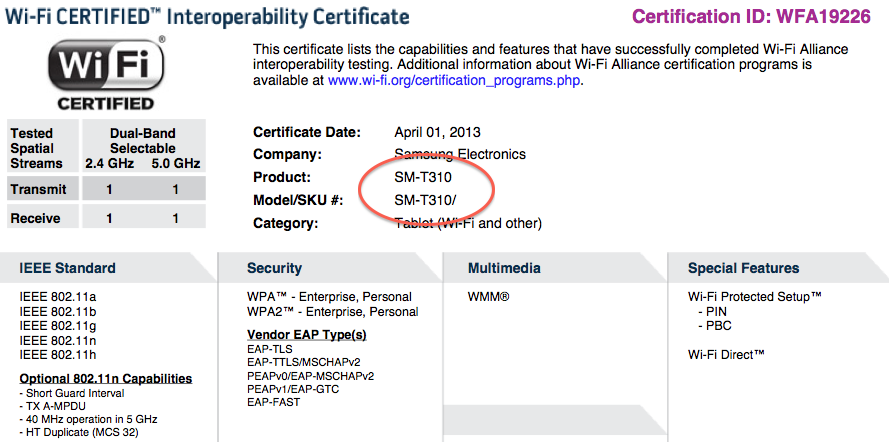Select the Special Features section header

[x=743, y=268]
